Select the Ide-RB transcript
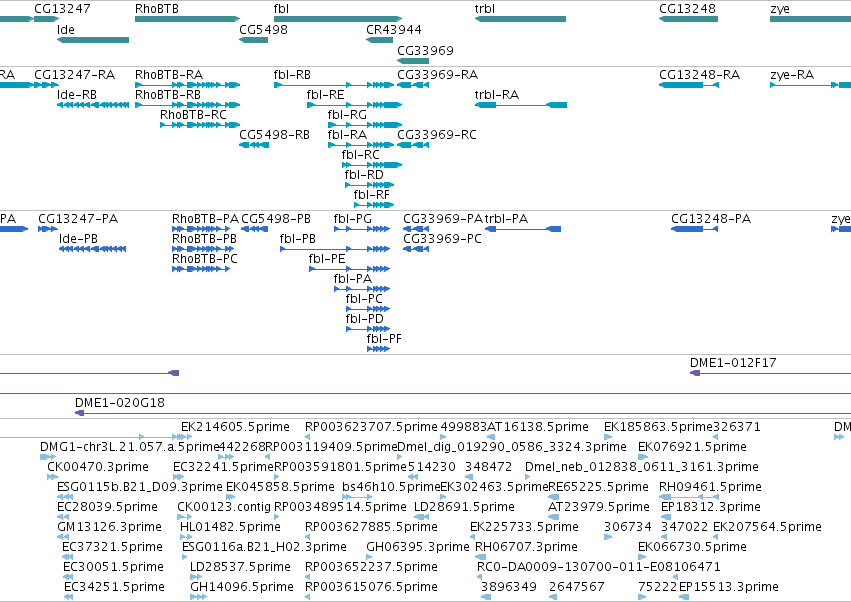851x602 pixels. (x=93, y=105)
